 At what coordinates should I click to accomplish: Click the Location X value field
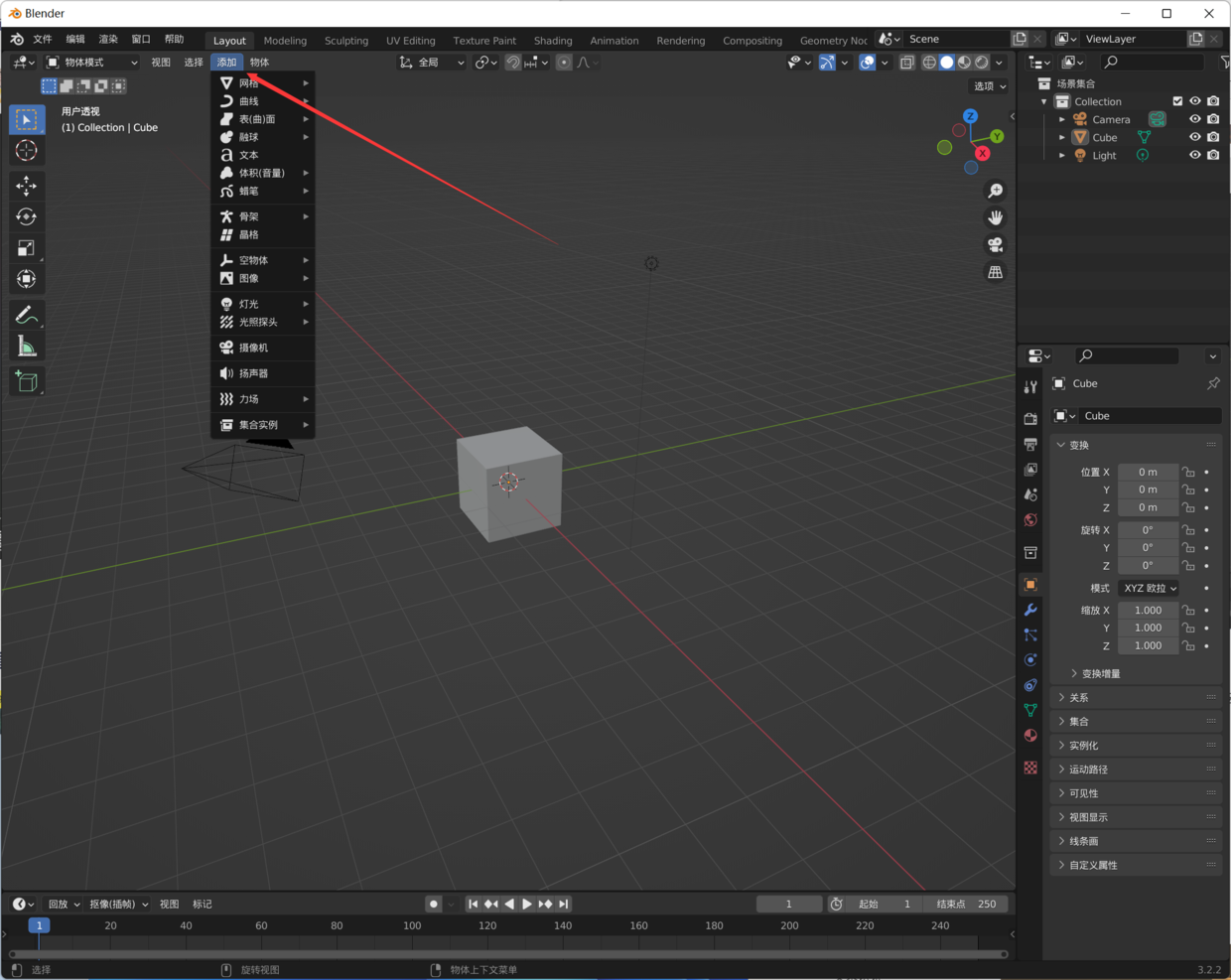tap(1148, 472)
